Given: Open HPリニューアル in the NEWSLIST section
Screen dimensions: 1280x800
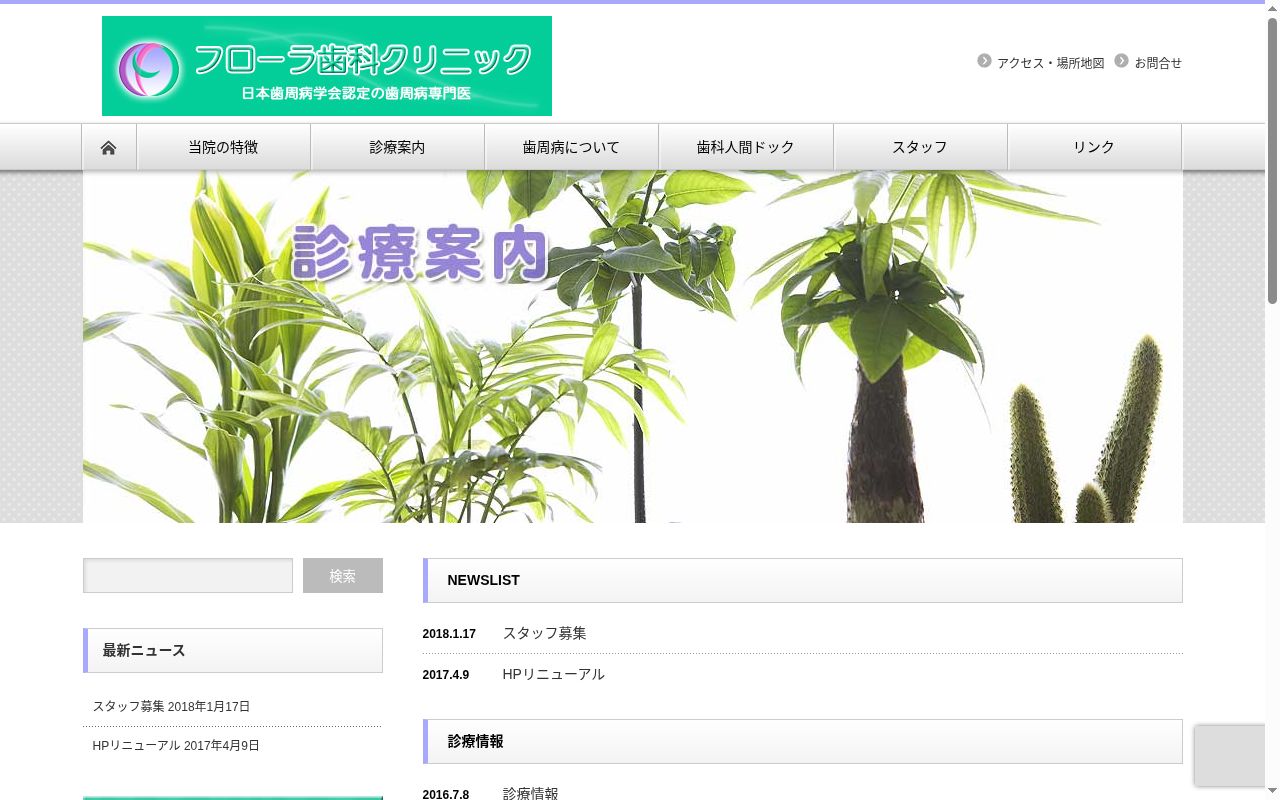Looking at the screenshot, I should (553, 674).
